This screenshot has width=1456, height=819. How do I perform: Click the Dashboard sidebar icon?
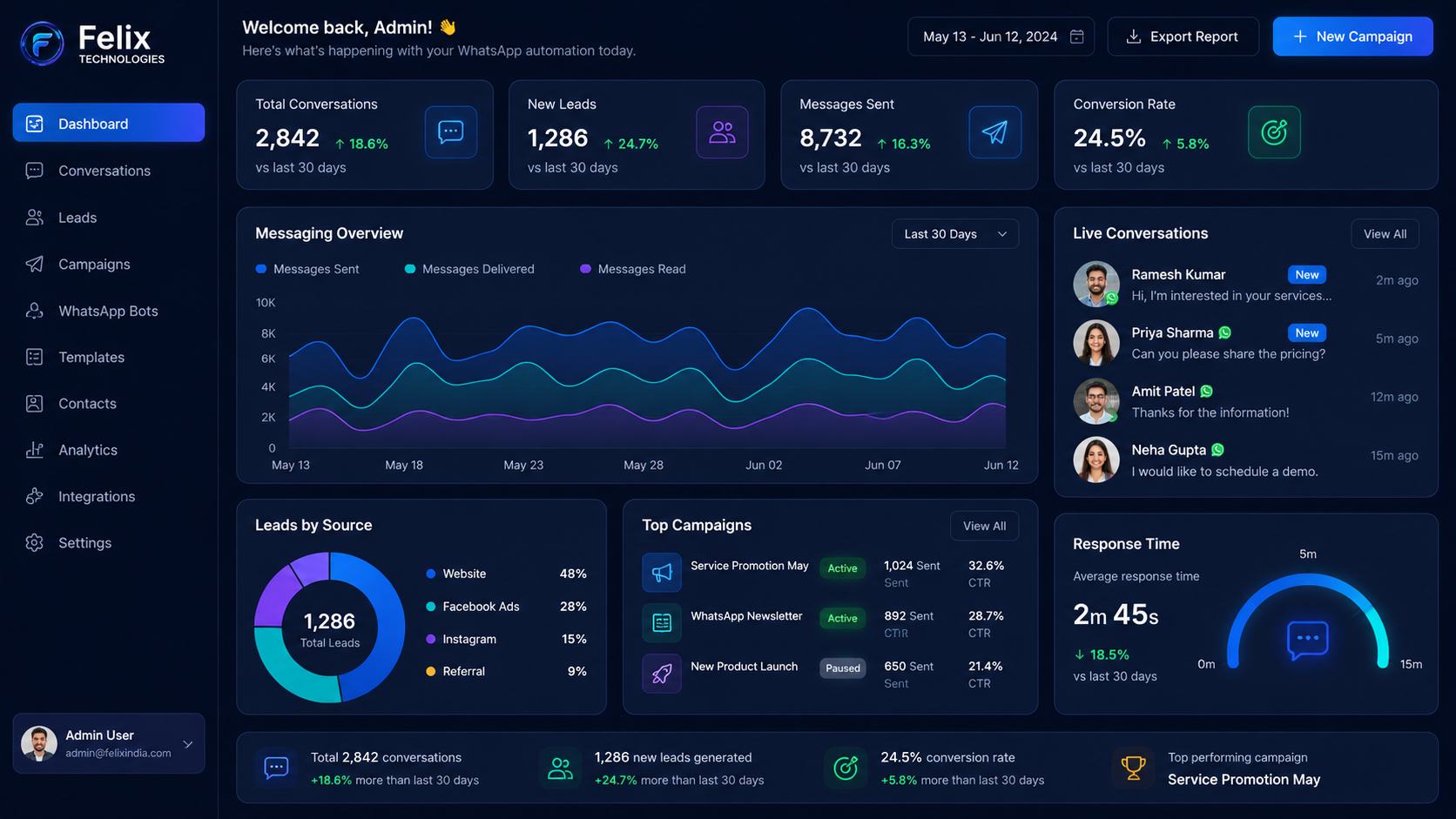(x=35, y=124)
